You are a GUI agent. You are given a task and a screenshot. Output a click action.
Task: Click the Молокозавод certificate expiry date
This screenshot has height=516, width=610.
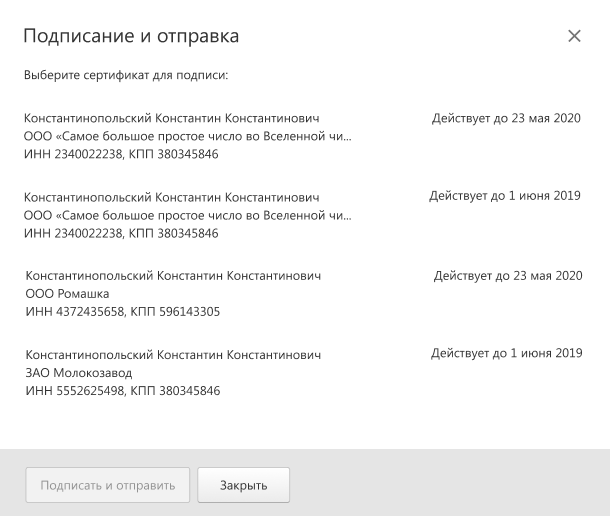click(507, 353)
